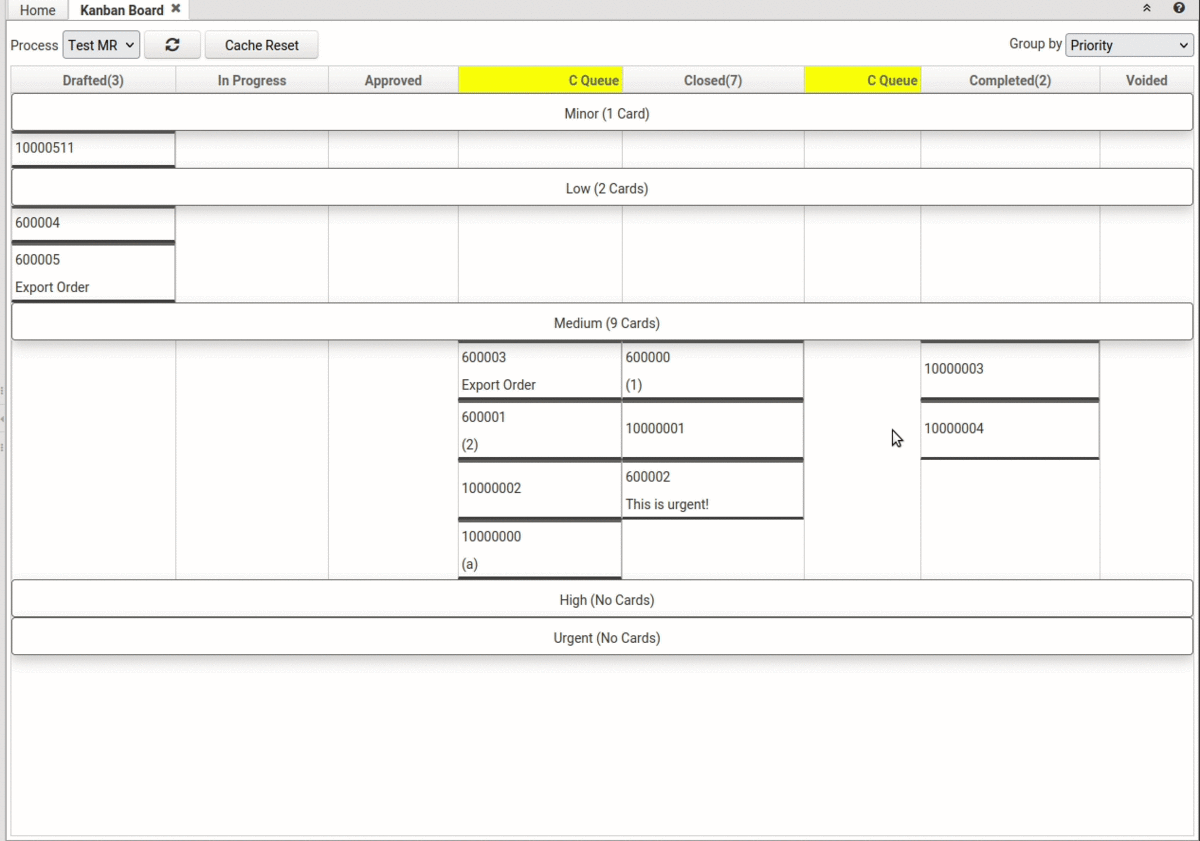Image resolution: width=1200 pixels, height=841 pixels.
Task: Open the Group by Priority dropdown
Action: [1128, 45]
